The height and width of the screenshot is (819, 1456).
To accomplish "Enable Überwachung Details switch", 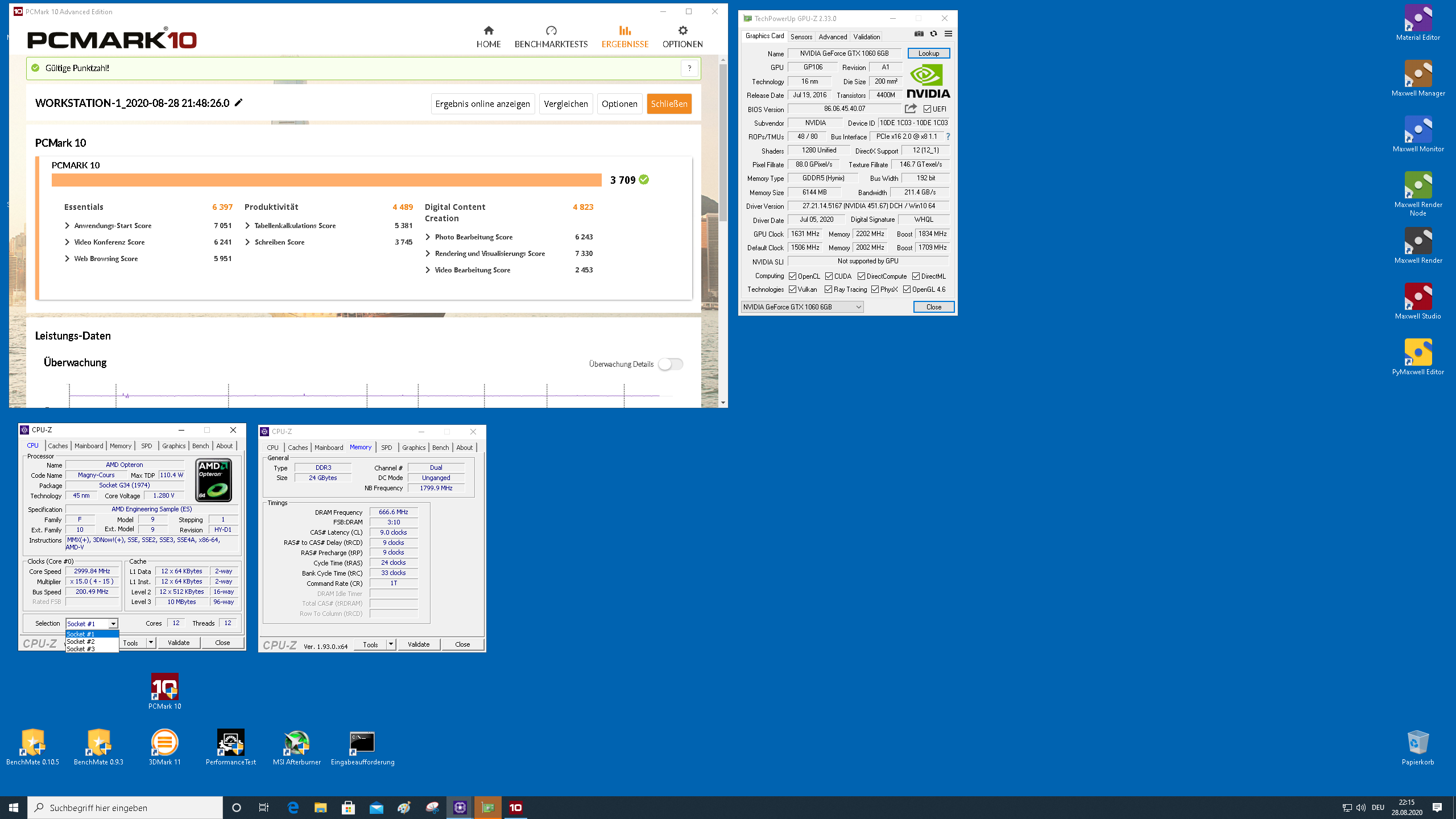I will click(670, 364).
